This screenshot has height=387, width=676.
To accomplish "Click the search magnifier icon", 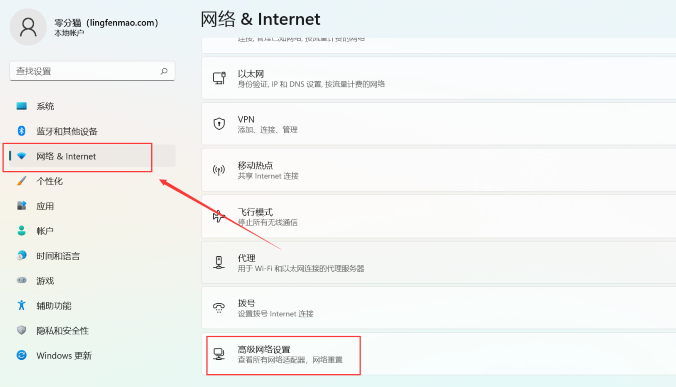I will (164, 71).
